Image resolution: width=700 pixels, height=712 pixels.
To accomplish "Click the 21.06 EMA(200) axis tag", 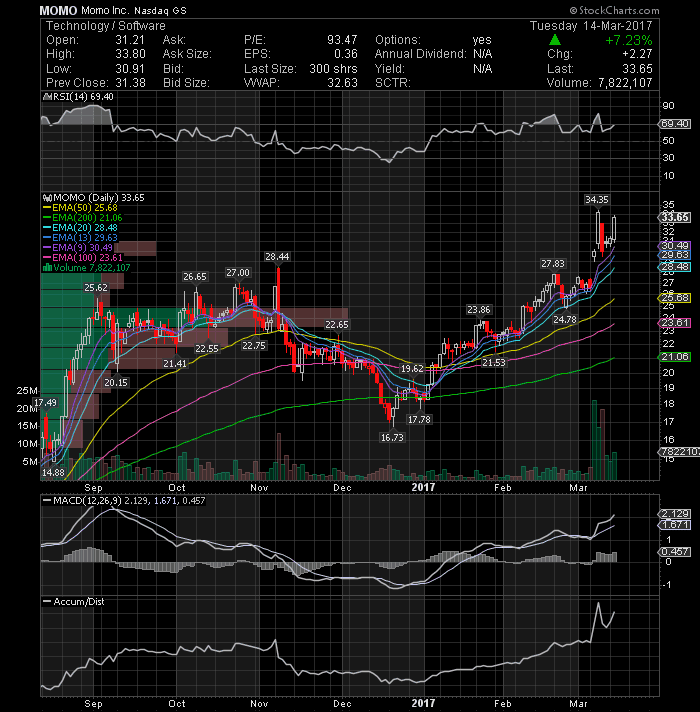I will pos(675,357).
